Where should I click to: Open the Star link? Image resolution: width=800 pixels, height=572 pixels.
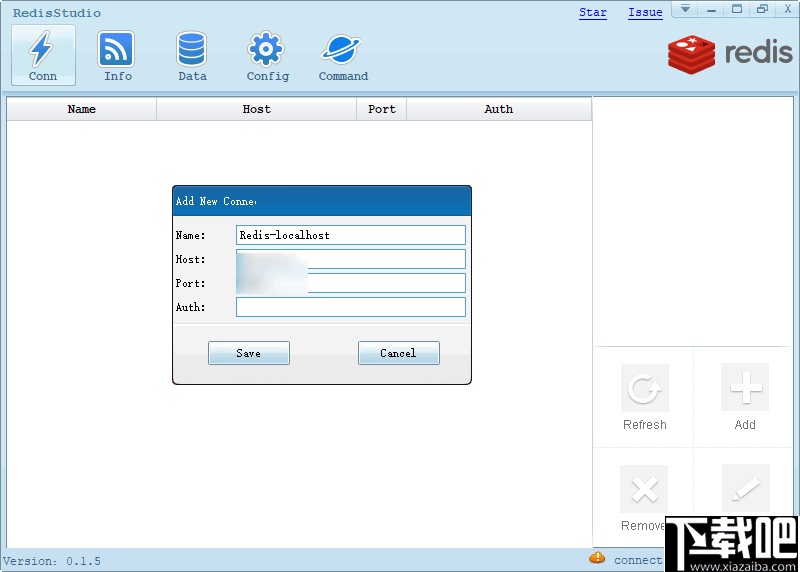click(x=593, y=12)
